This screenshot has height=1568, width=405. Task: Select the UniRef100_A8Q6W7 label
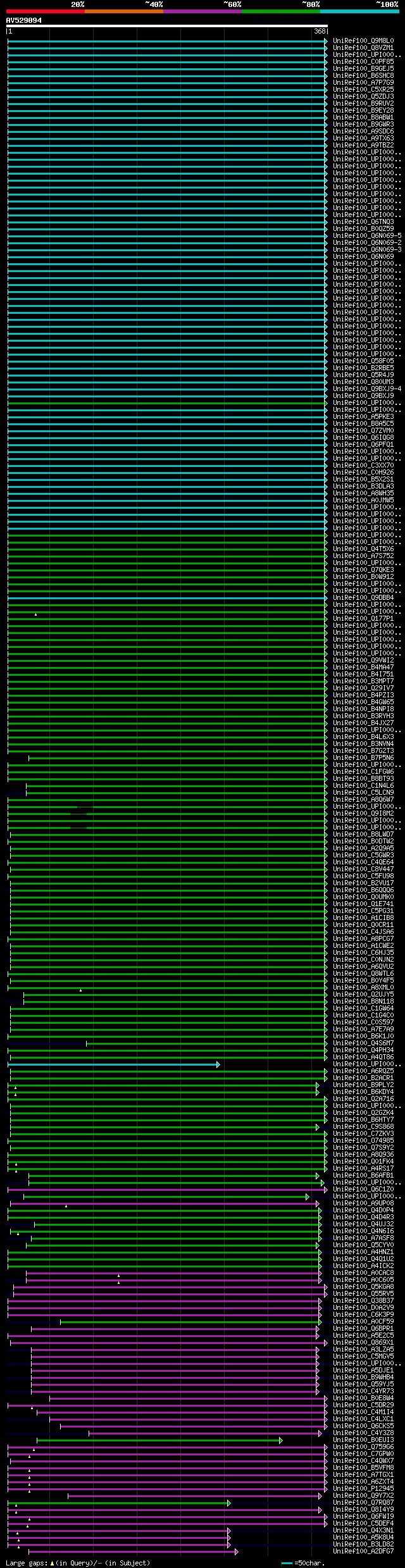363,800
